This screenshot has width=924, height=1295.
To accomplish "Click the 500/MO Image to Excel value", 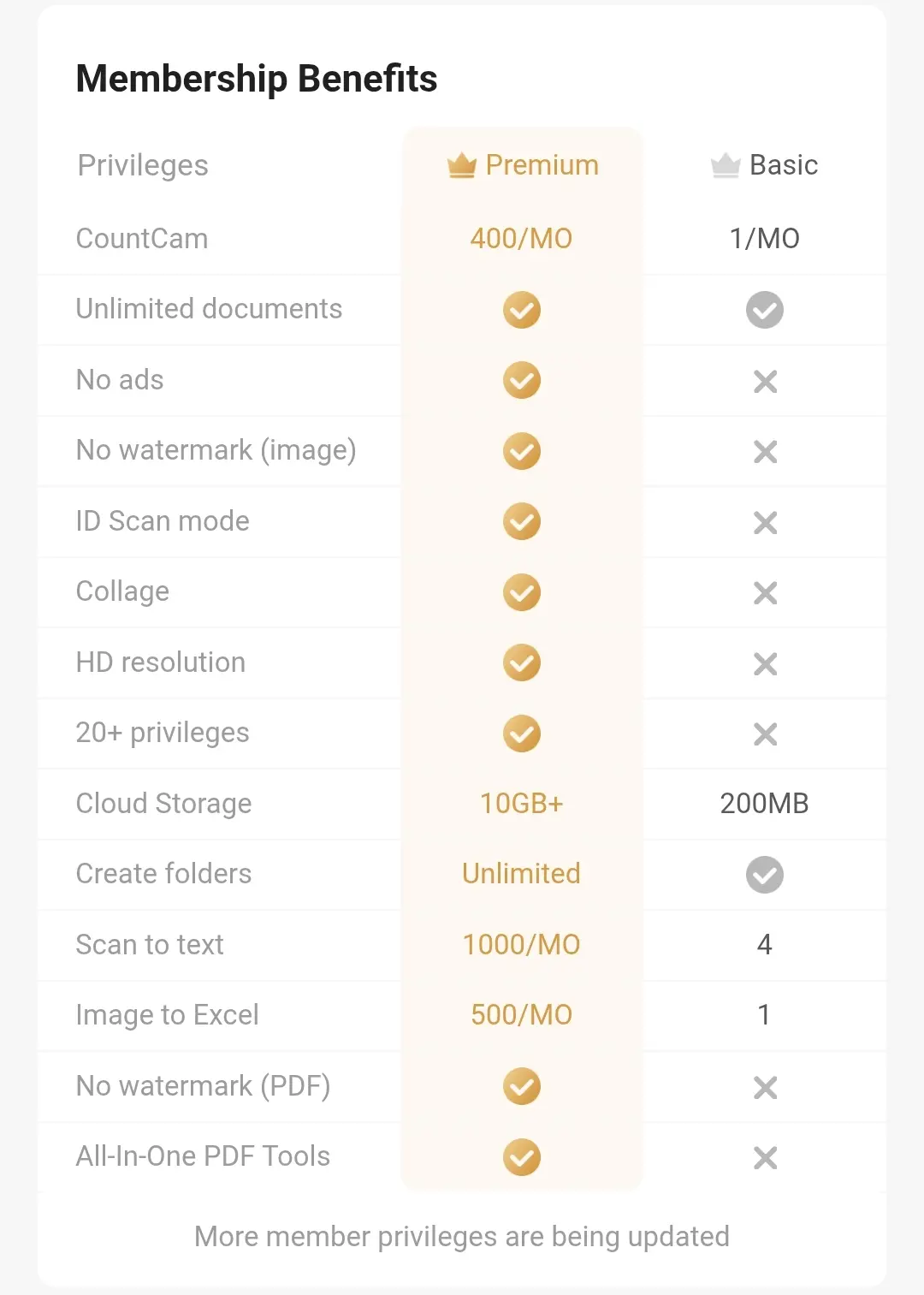I will [522, 1015].
